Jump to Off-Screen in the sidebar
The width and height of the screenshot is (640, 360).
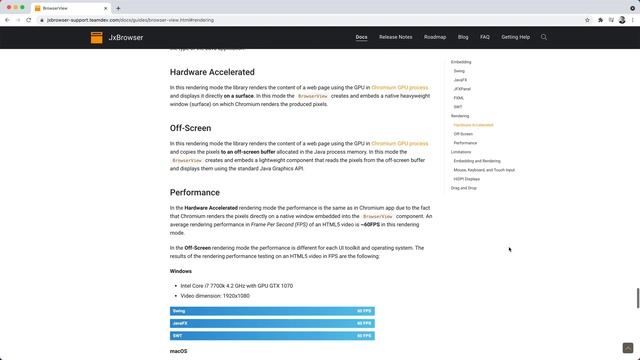pyautogui.click(x=463, y=134)
